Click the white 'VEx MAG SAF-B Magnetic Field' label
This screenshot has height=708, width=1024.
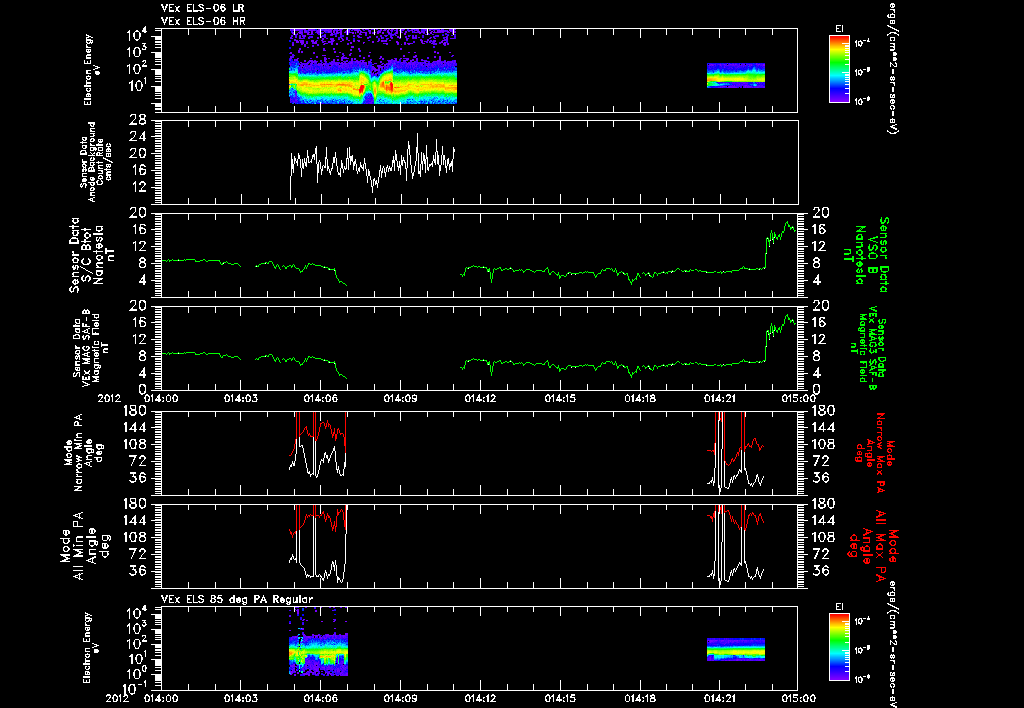click(92, 346)
